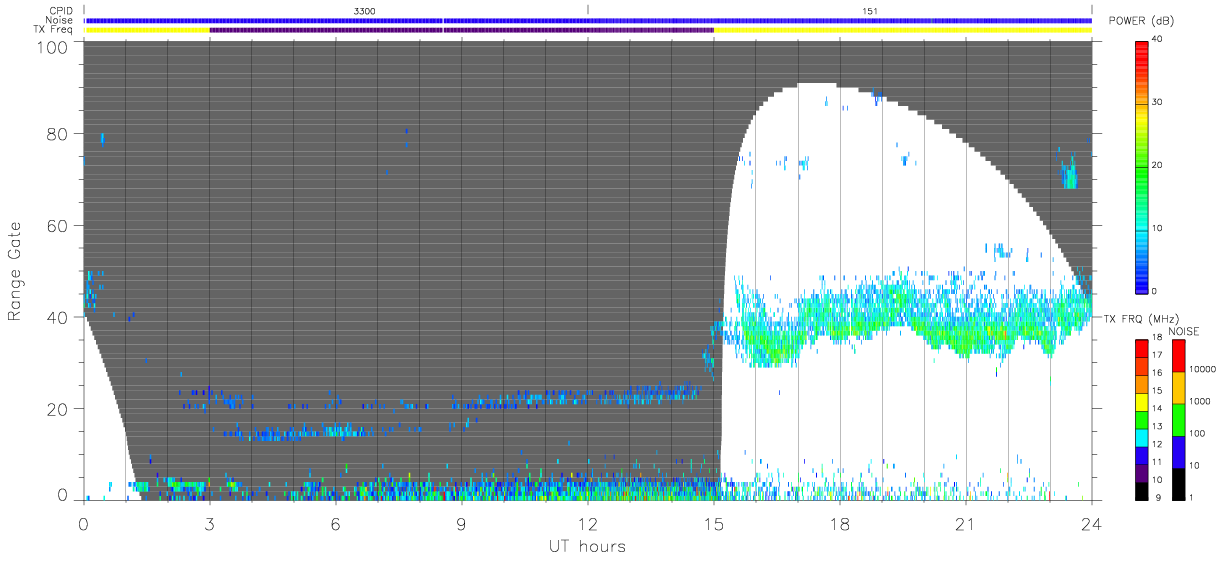Click the '12' tick on UT hours axis
The image size is (1228, 567).
tap(587, 523)
